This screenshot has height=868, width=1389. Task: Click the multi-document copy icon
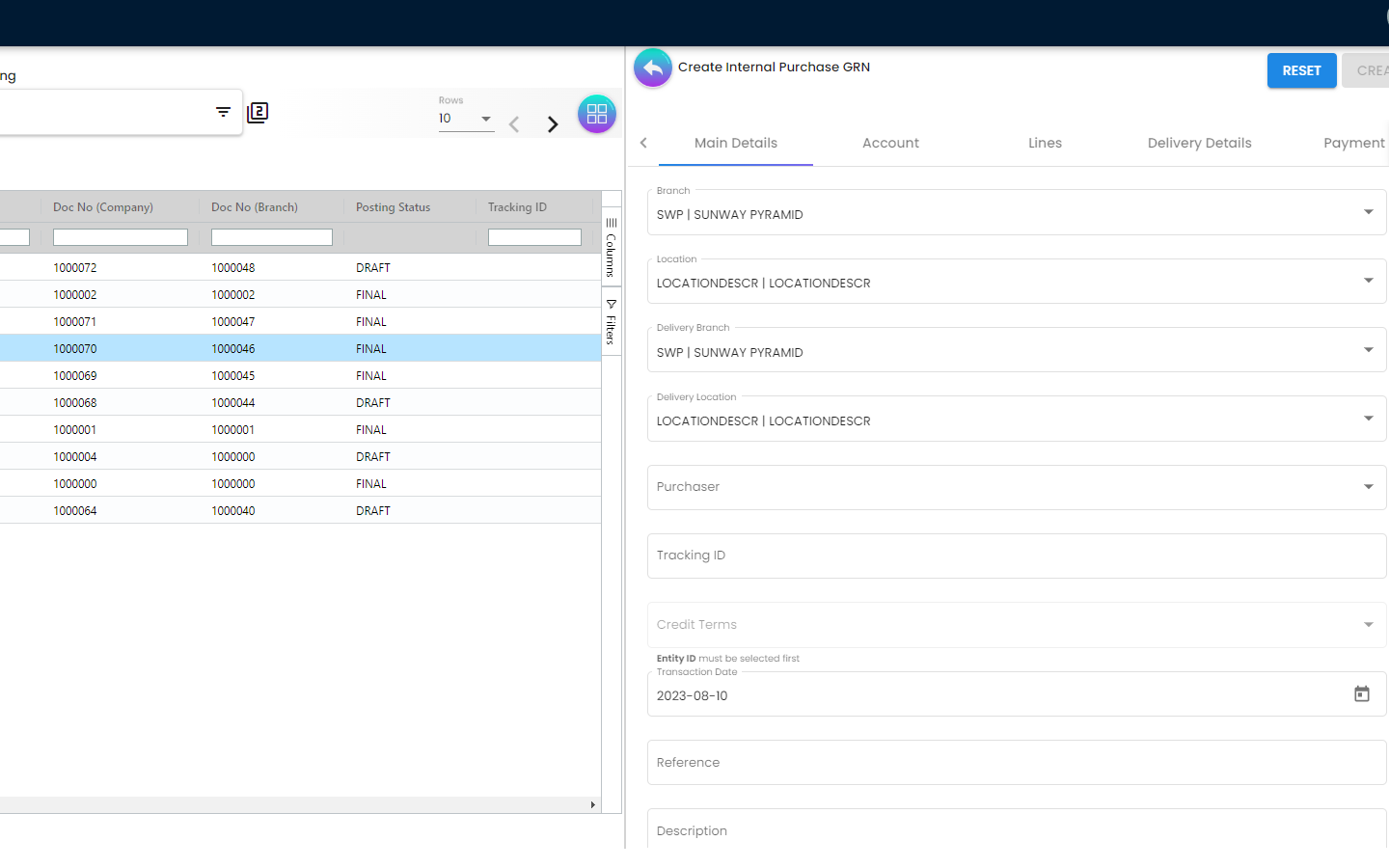click(258, 113)
